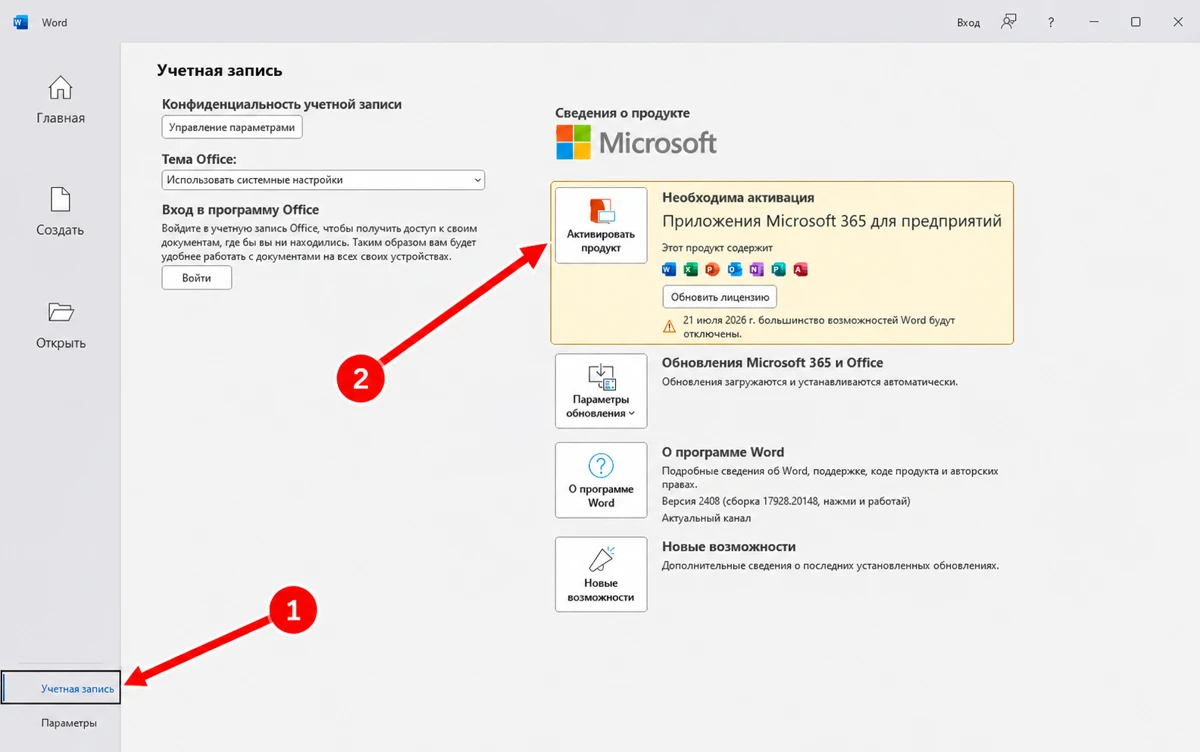Click the Outlook app icon in product list

734,269
